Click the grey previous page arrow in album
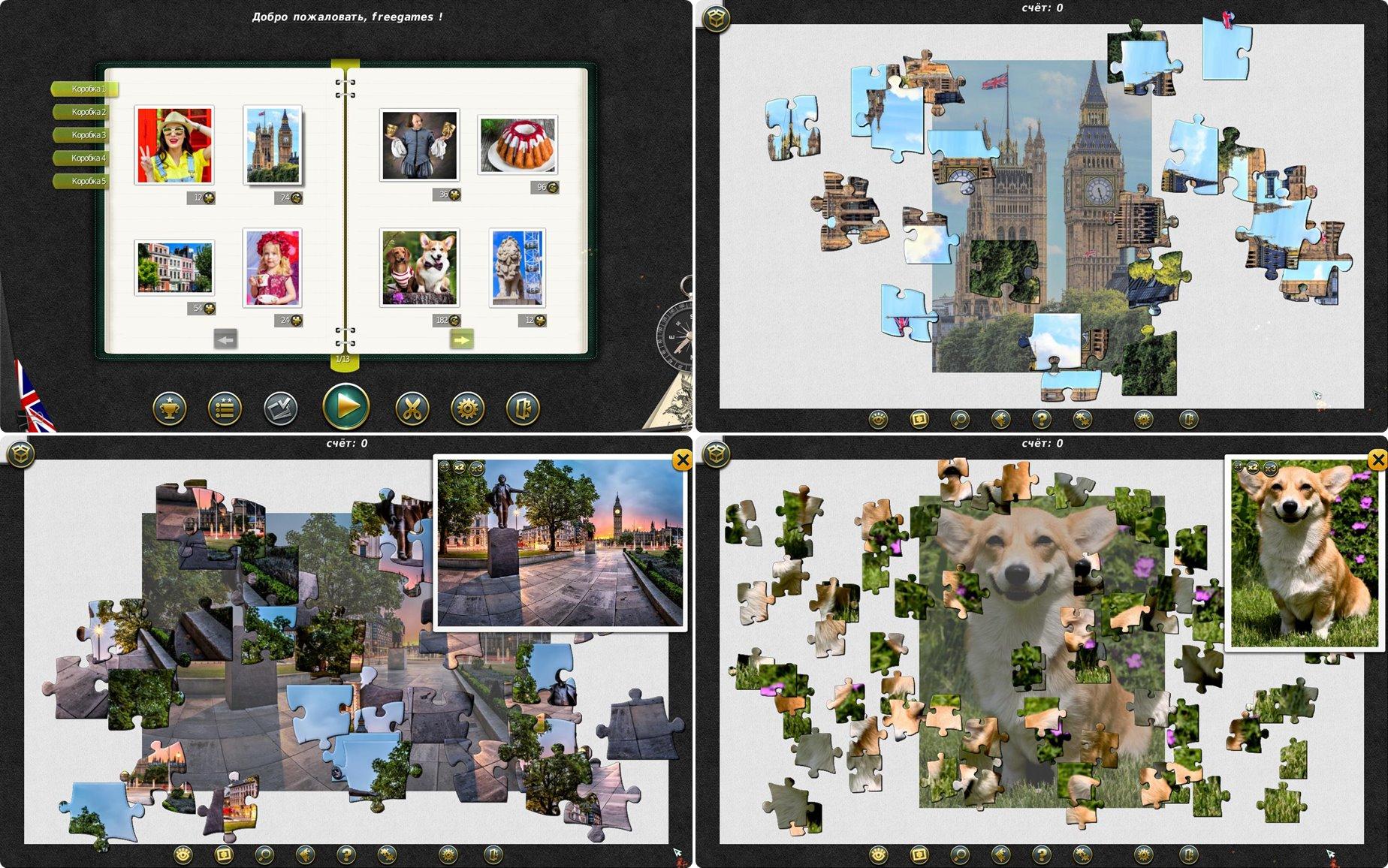The width and height of the screenshot is (1388, 868). tap(225, 339)
